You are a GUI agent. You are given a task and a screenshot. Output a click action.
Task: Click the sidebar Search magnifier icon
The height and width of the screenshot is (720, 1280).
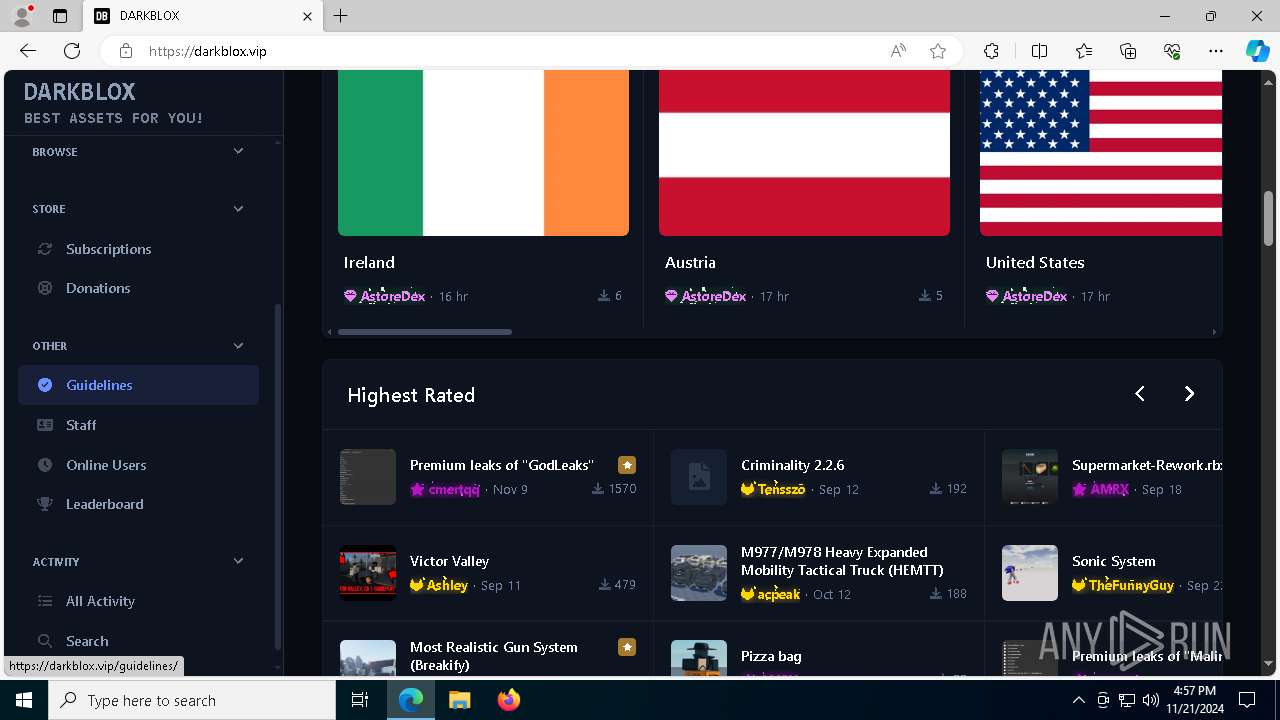(45, 641)
